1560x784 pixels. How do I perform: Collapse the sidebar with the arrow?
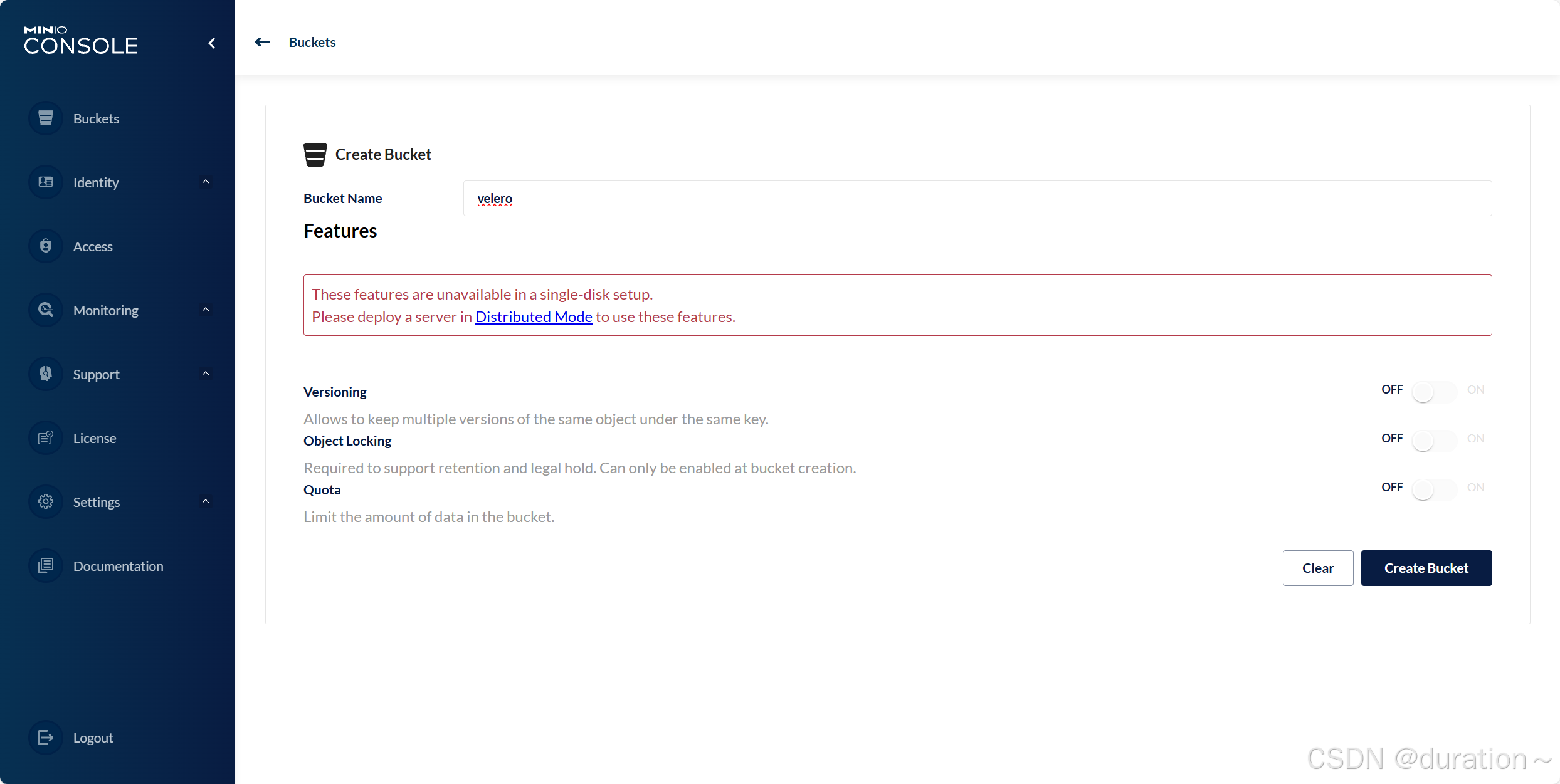pos(212,43)
